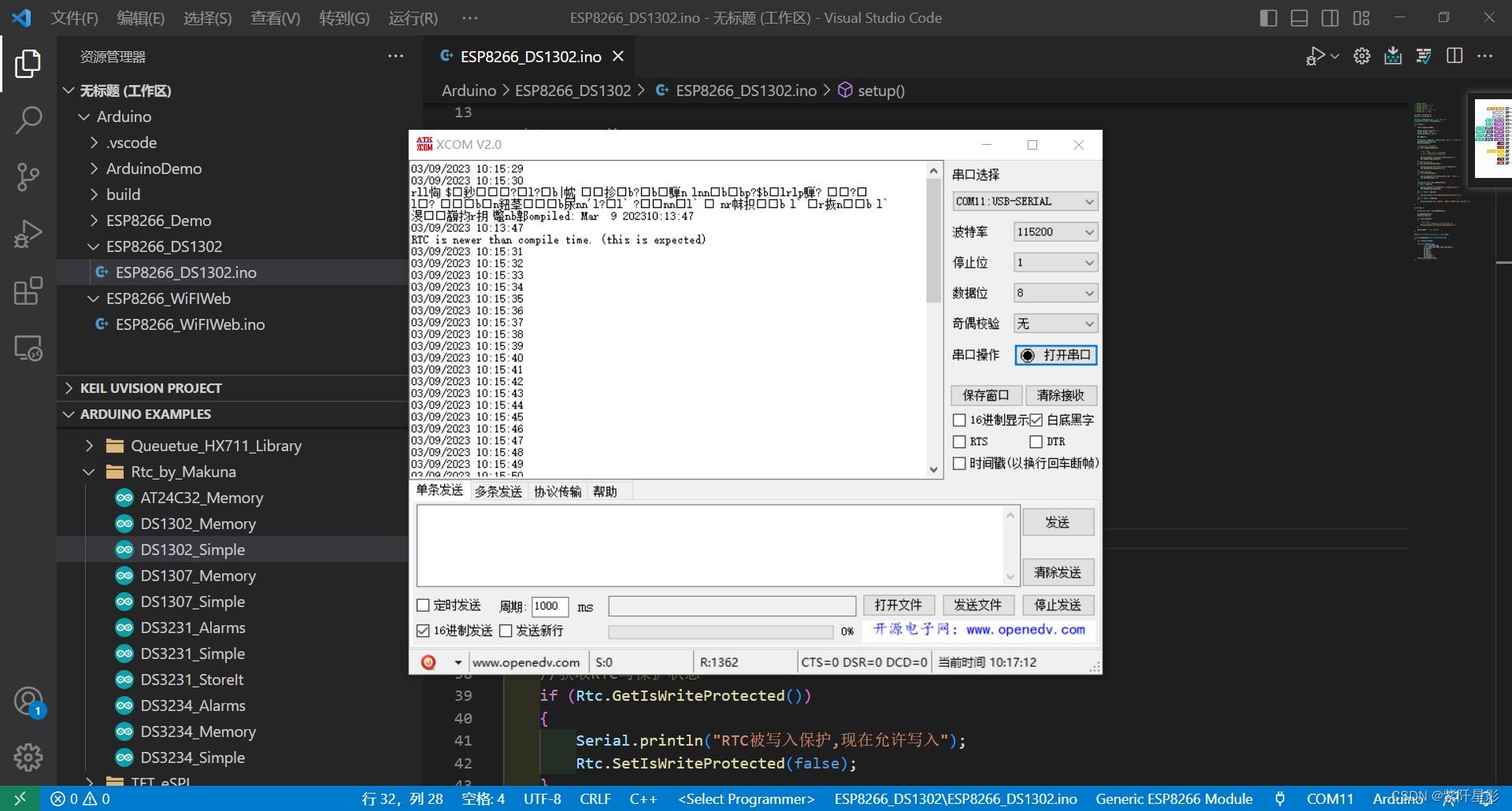The height and width of the screenshot is (811, 1512).
Task: Open the Search view
Action: [28, 120]
